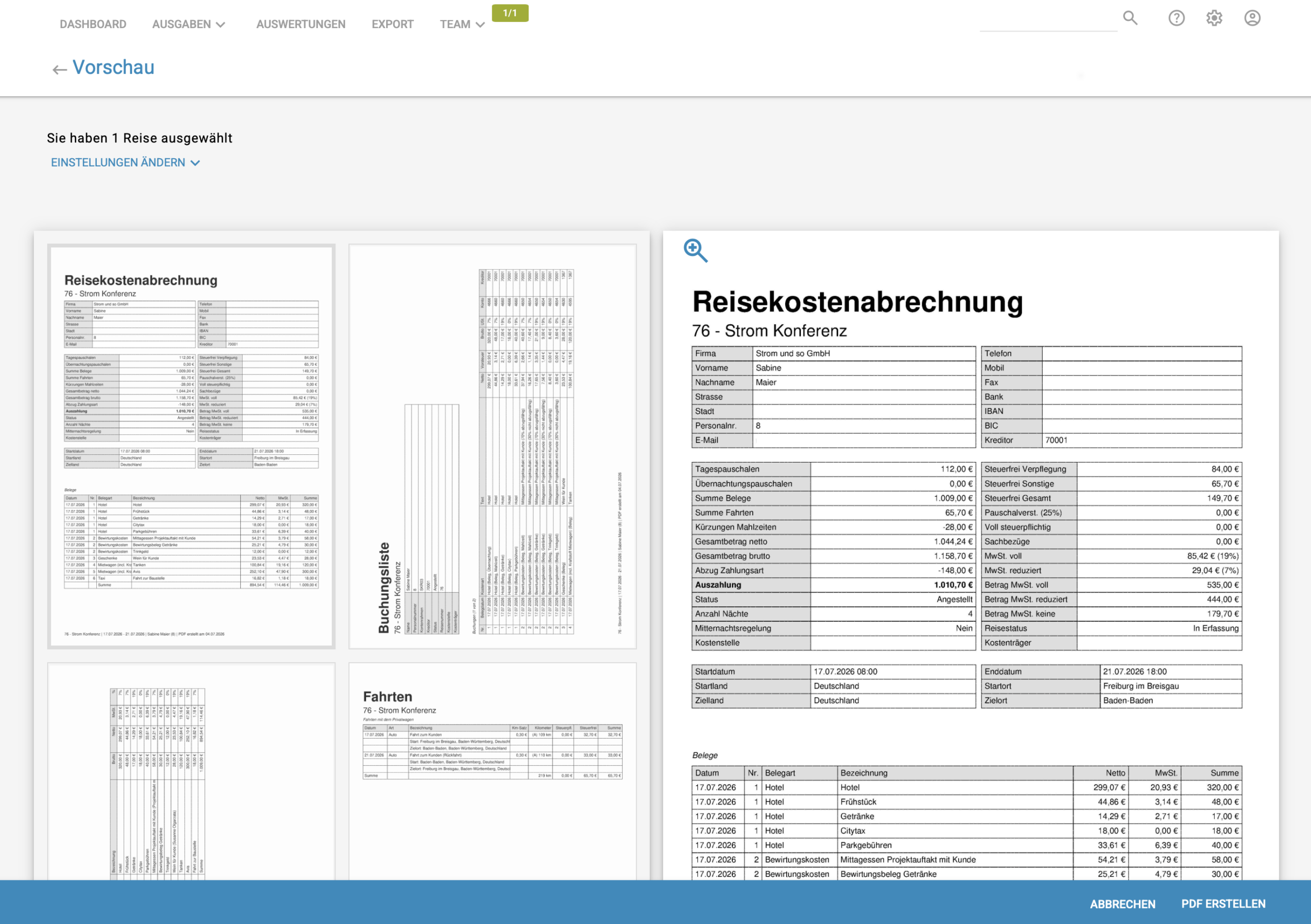Image resolution: width=1311 pixels, height=924 pixels.
Task: Open the user account profile icon
Action: pos(1252,18)
